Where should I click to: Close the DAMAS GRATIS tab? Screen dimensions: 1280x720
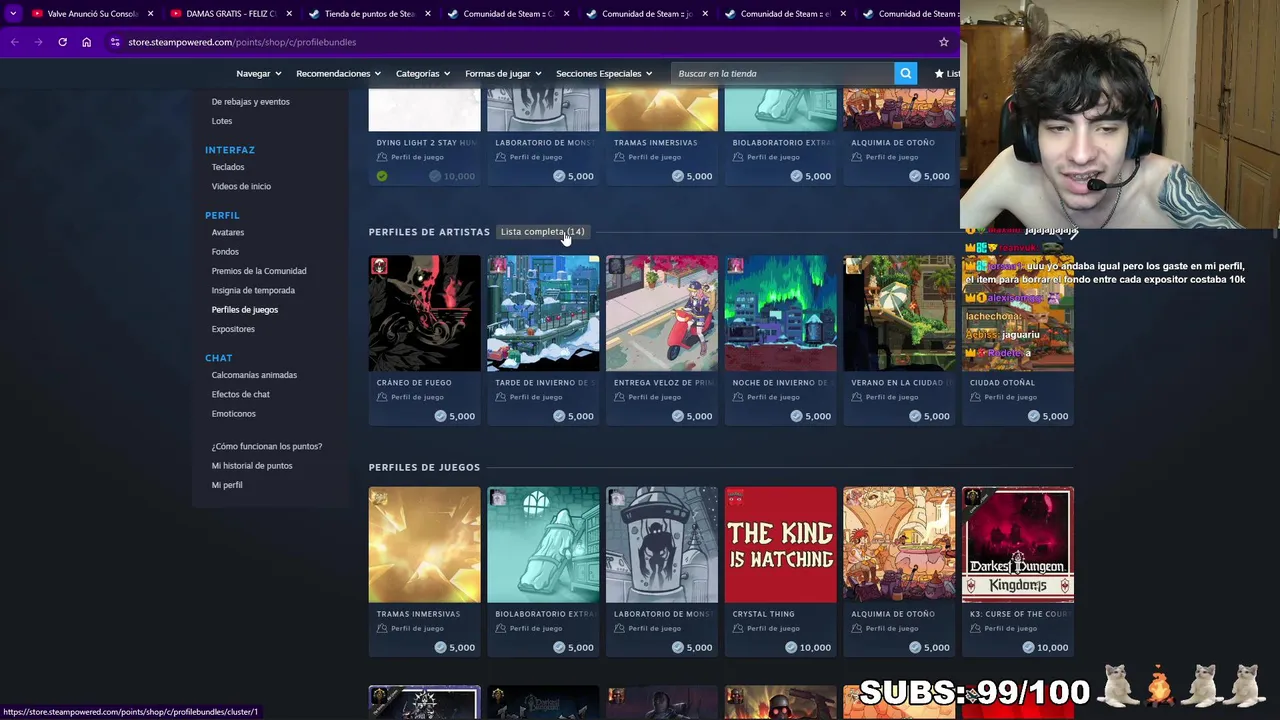click(289, 14)
